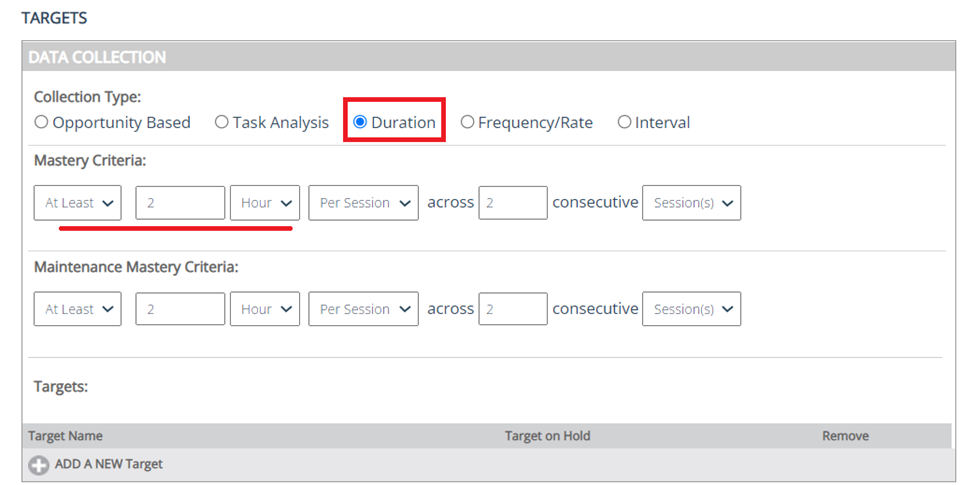The image size is (974, 485).
Task: Open Maintenance Mastery At Least dropdown
Action: click(x=78, y=310)
